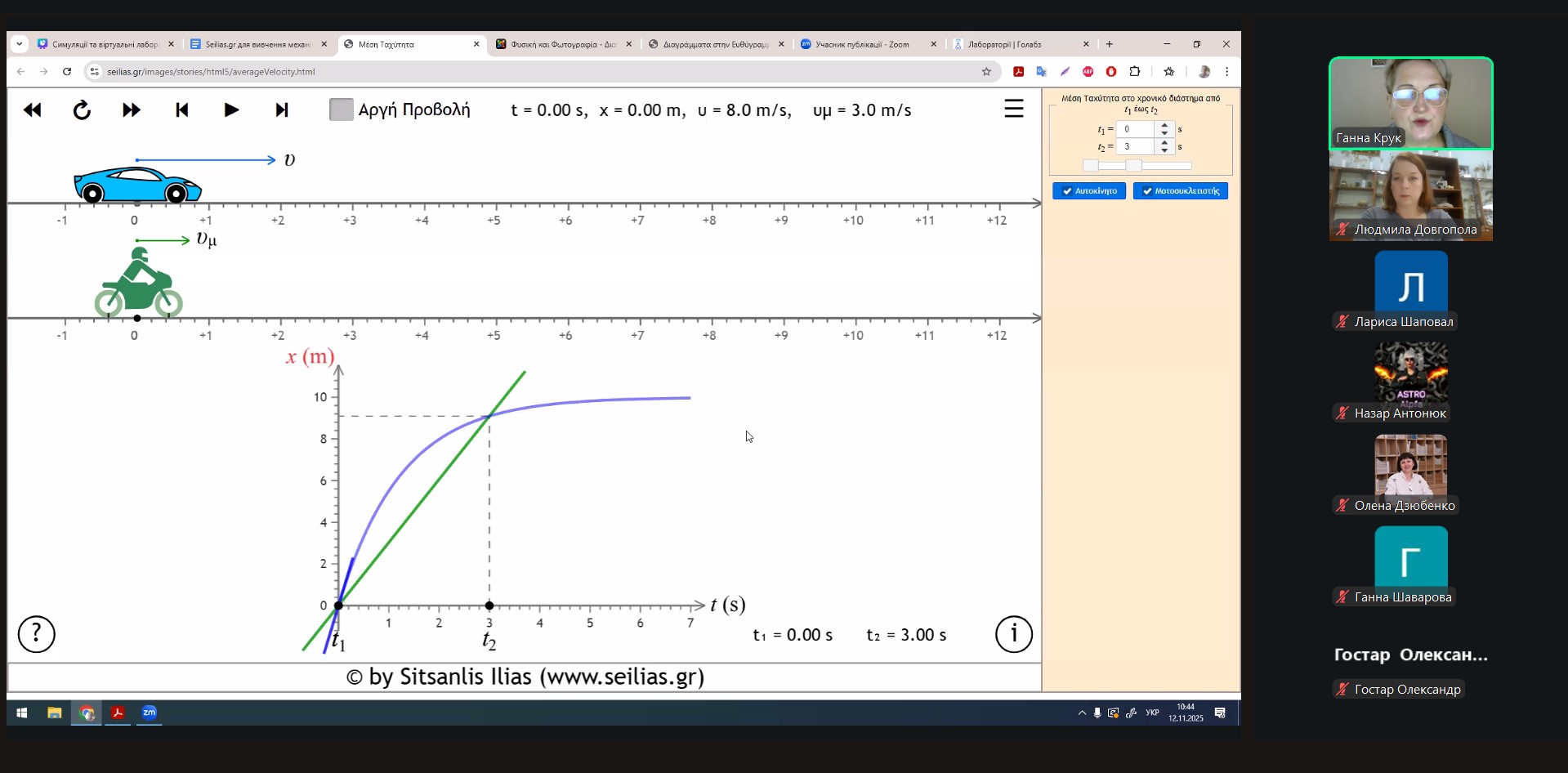Screen dimensions: 1568x773
Task: Step forward one frame in the simulation
Action: click(x=282, y=110)
